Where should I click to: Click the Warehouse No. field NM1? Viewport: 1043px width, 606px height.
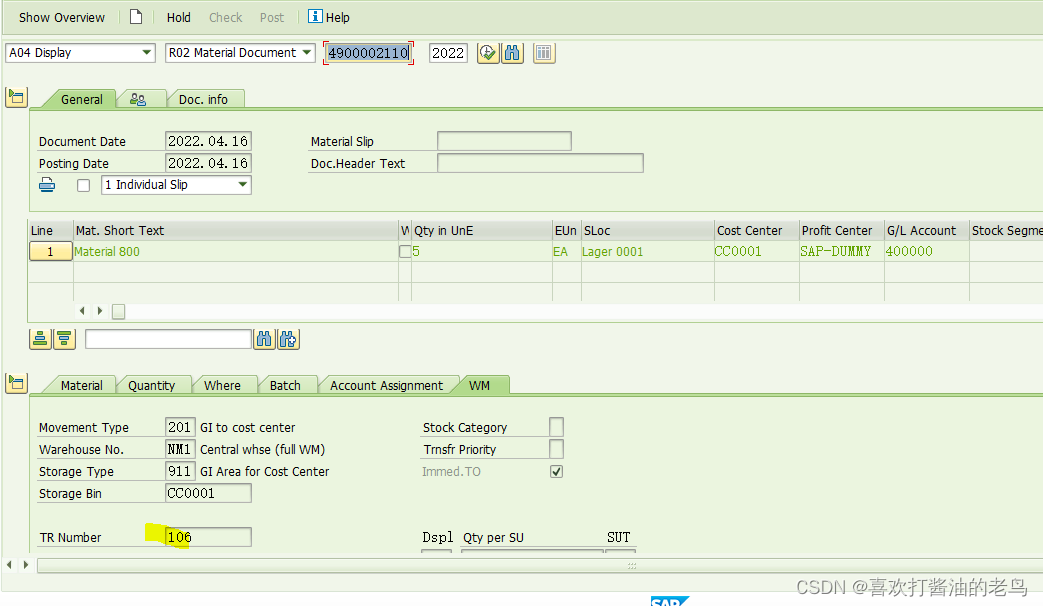[180, 449]
